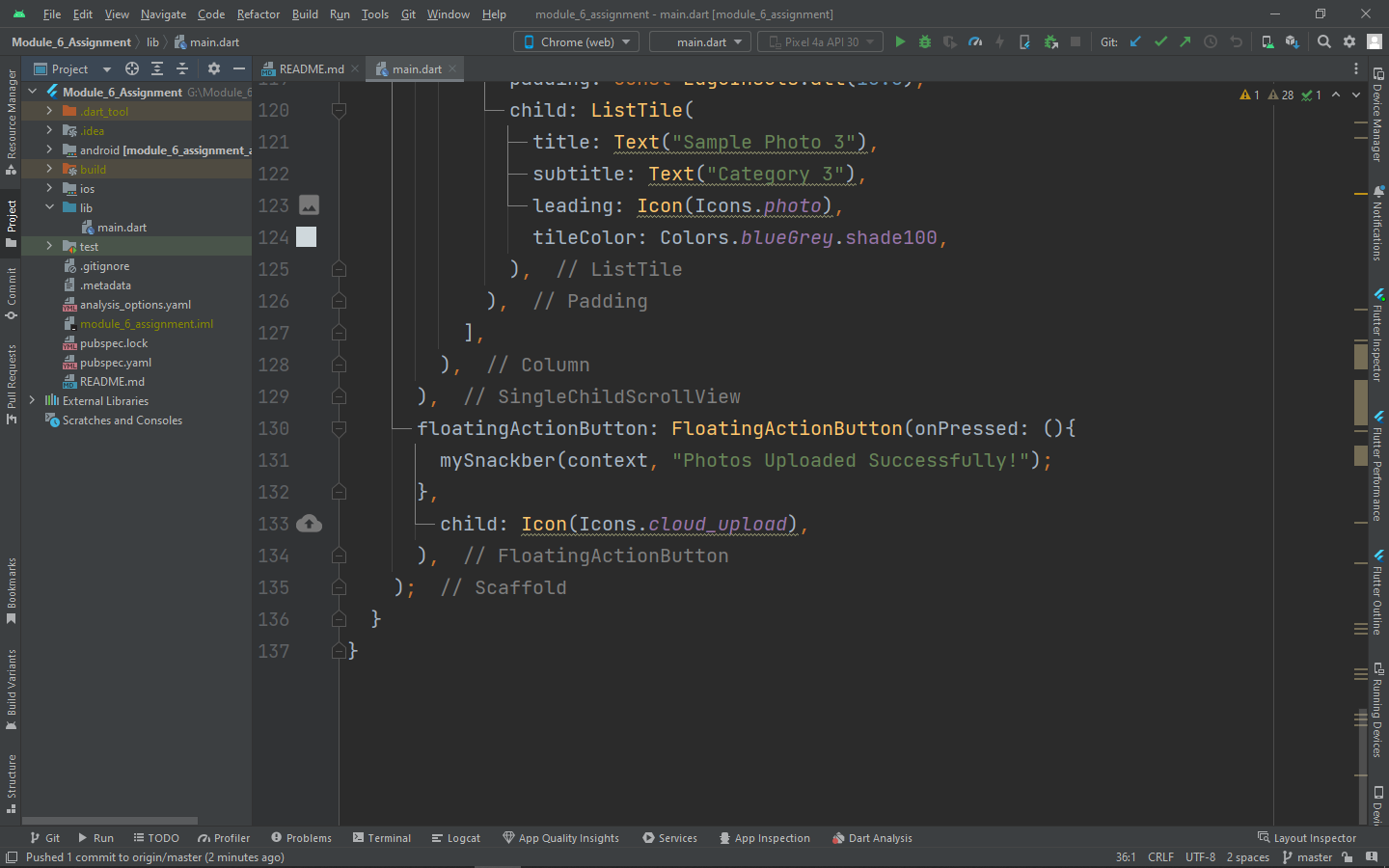Run the app on Chrome
Viewport: 1389px width, 868px height.
900,41
